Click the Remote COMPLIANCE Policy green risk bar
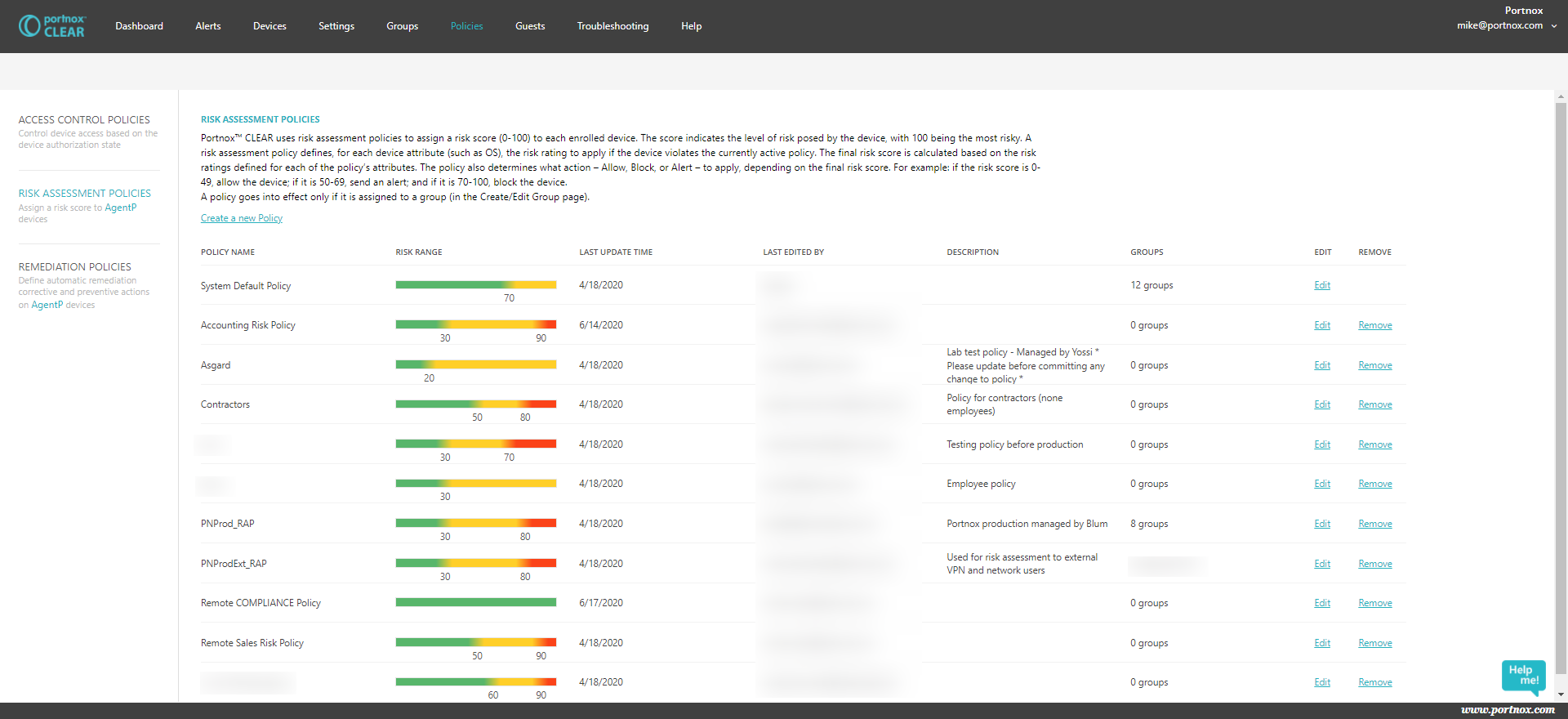This screenshot has width=1568, height=719. point(476,602)
